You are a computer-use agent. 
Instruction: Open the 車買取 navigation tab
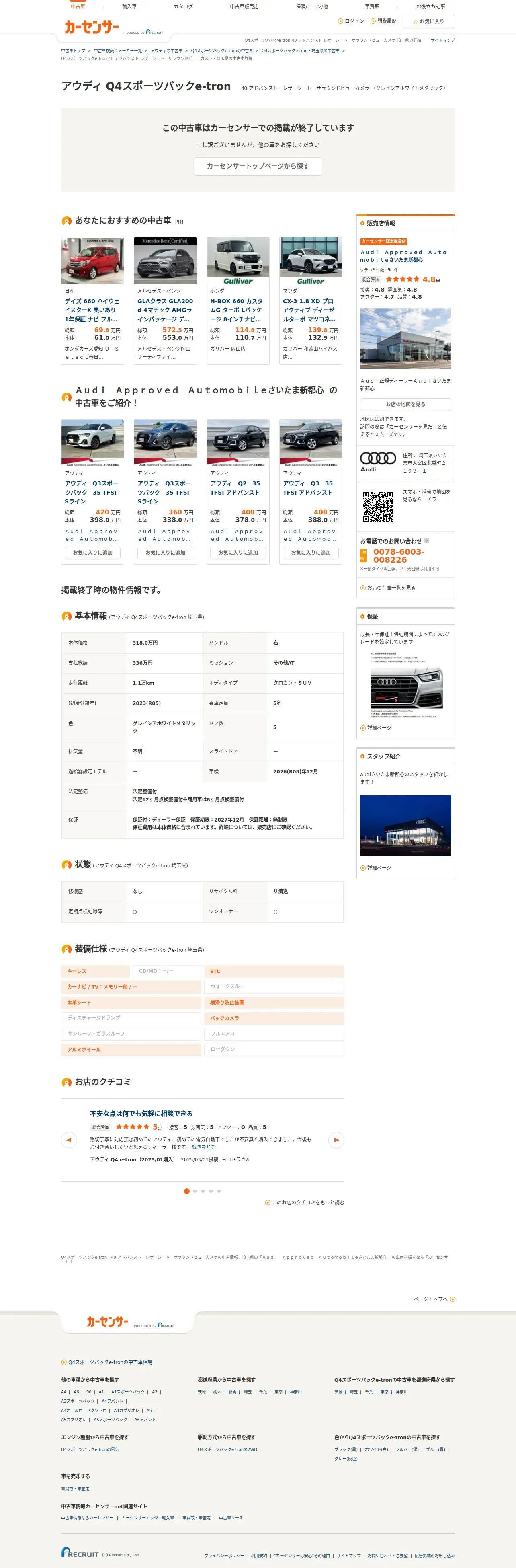coord(372,6)
